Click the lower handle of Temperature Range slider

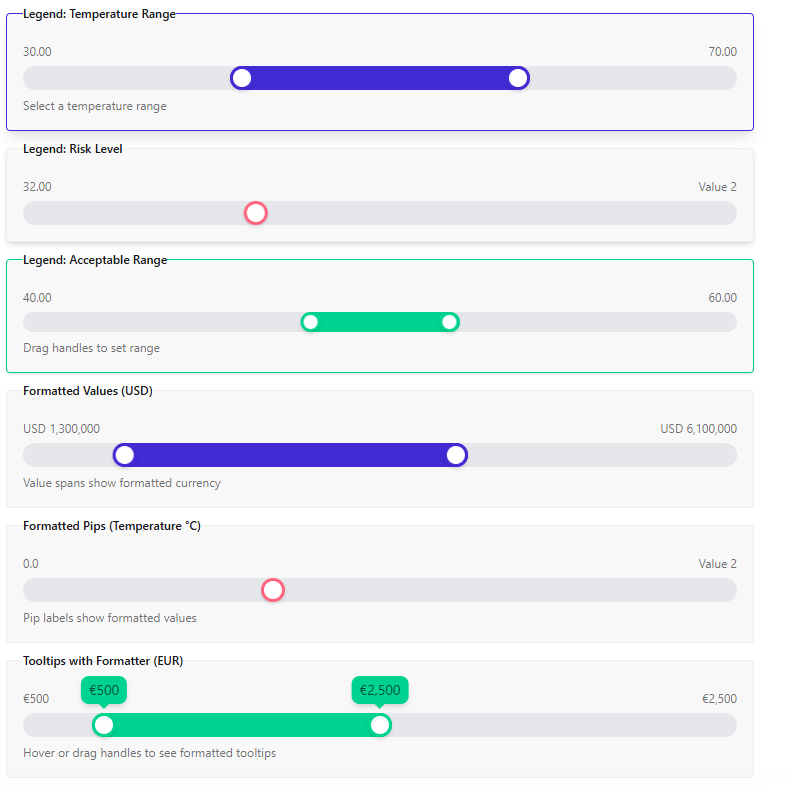coord(242,78)
